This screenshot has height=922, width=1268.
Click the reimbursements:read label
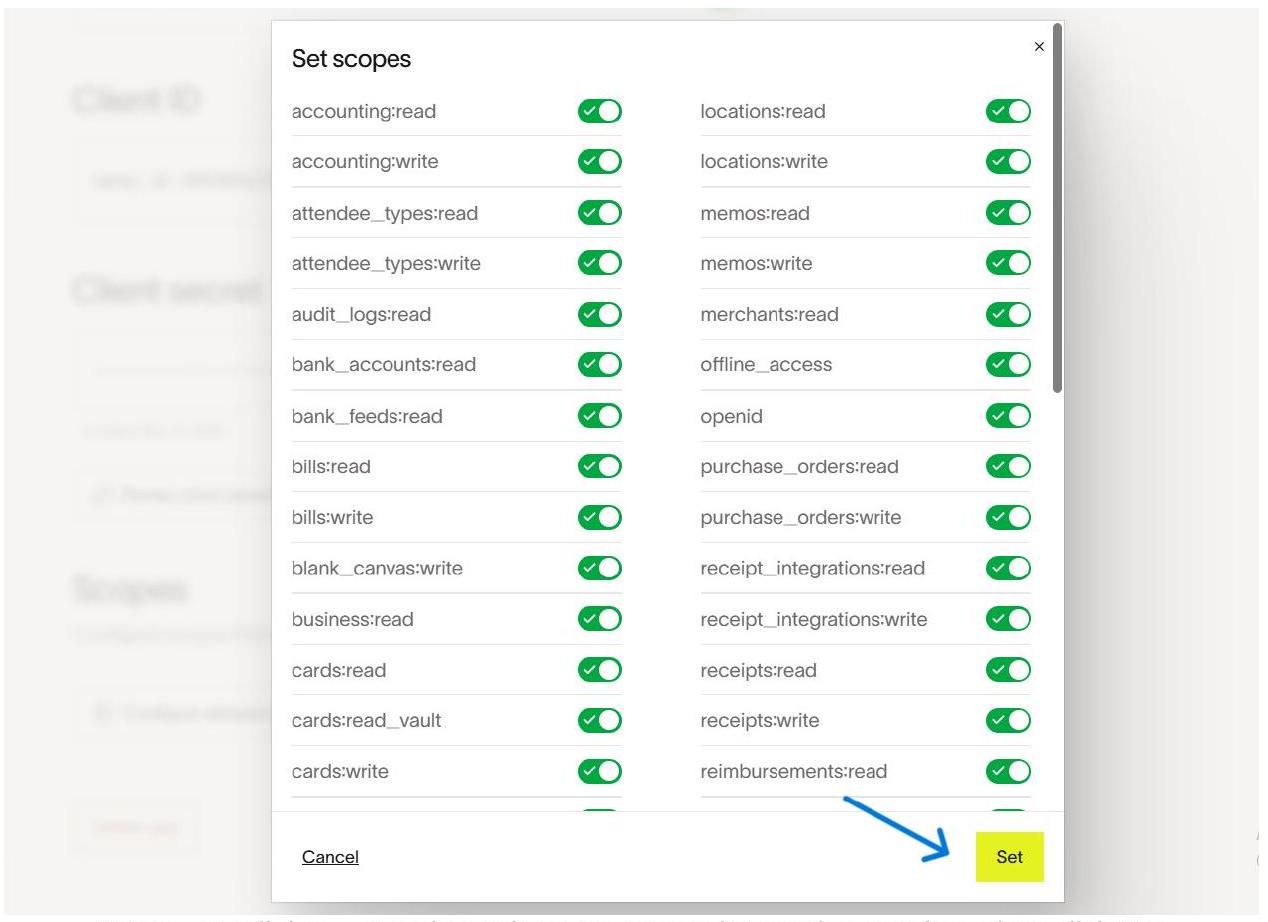click(x=794, y=771)
